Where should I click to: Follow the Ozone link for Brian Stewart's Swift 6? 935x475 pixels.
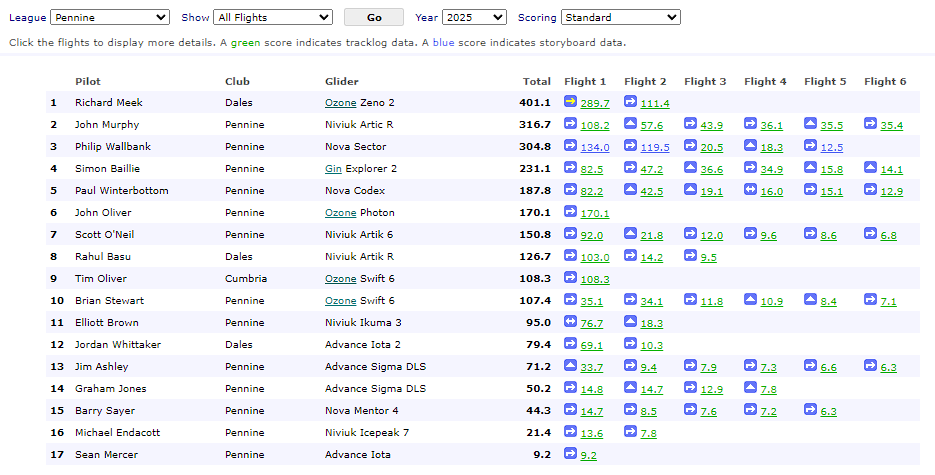tap(340, 301)
